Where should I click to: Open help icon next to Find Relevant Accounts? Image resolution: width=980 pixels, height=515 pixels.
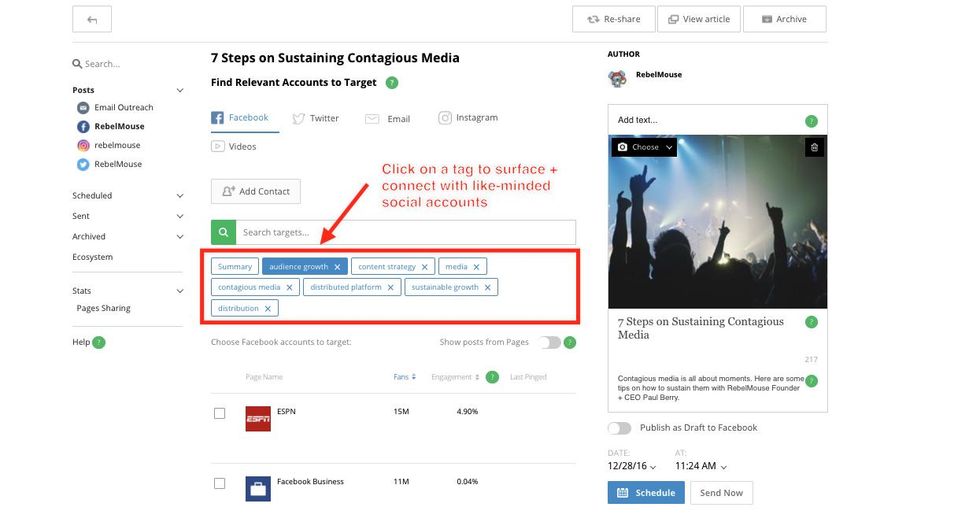click(x=392, y=83)
